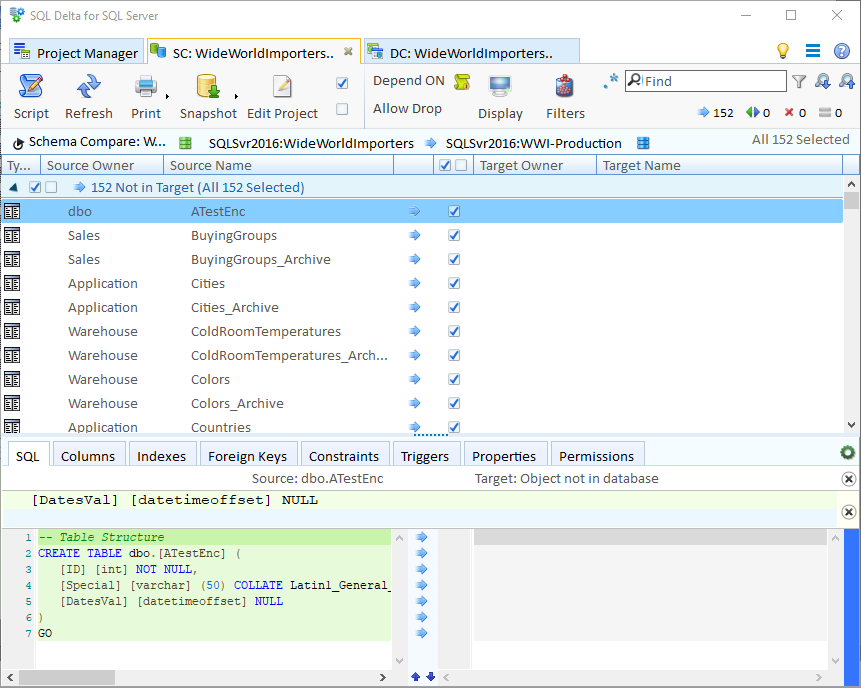Click the list scrollbar down arrow
Image resolution: width=861 pixels, height=688 pixels.
pyautogui.click(x=851, y=424)
